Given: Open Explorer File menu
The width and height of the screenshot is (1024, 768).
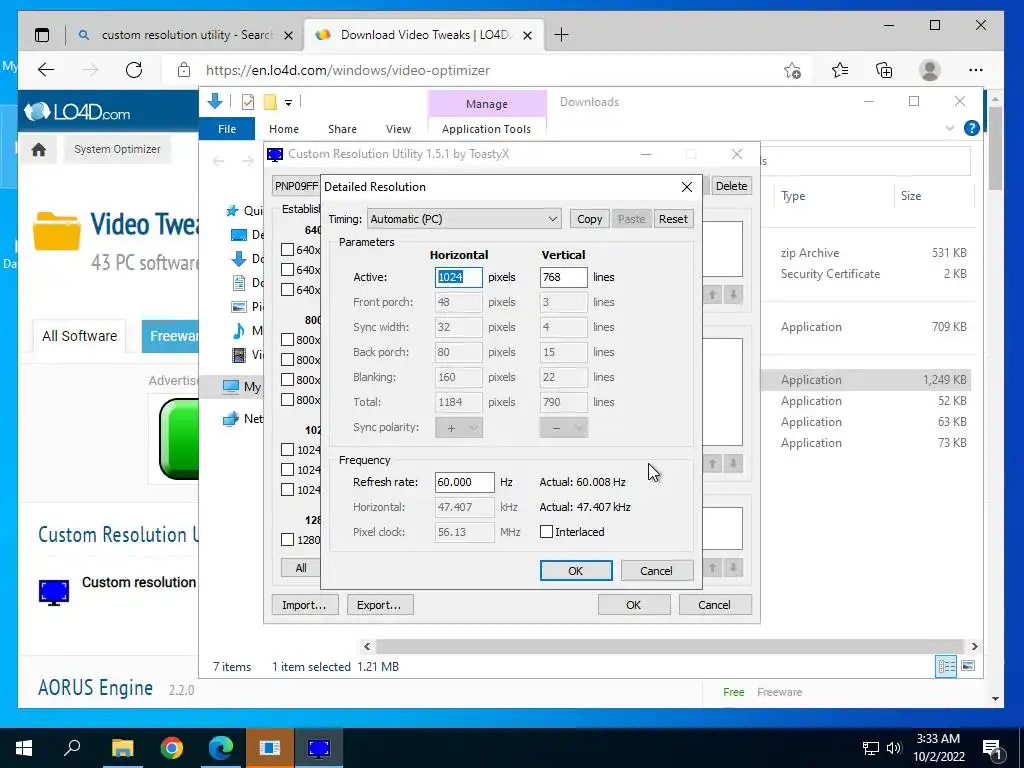Looking at the screenshot, I should pos(227,129).
